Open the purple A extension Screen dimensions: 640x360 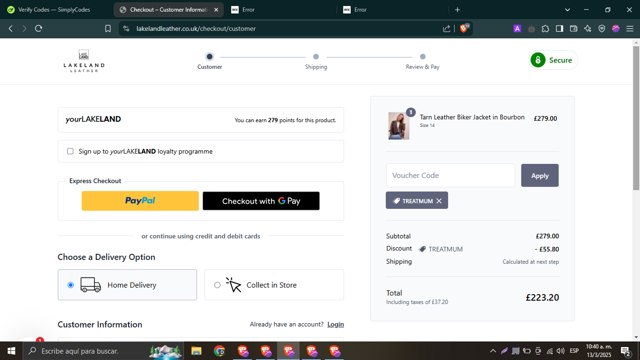click(517, 29)
